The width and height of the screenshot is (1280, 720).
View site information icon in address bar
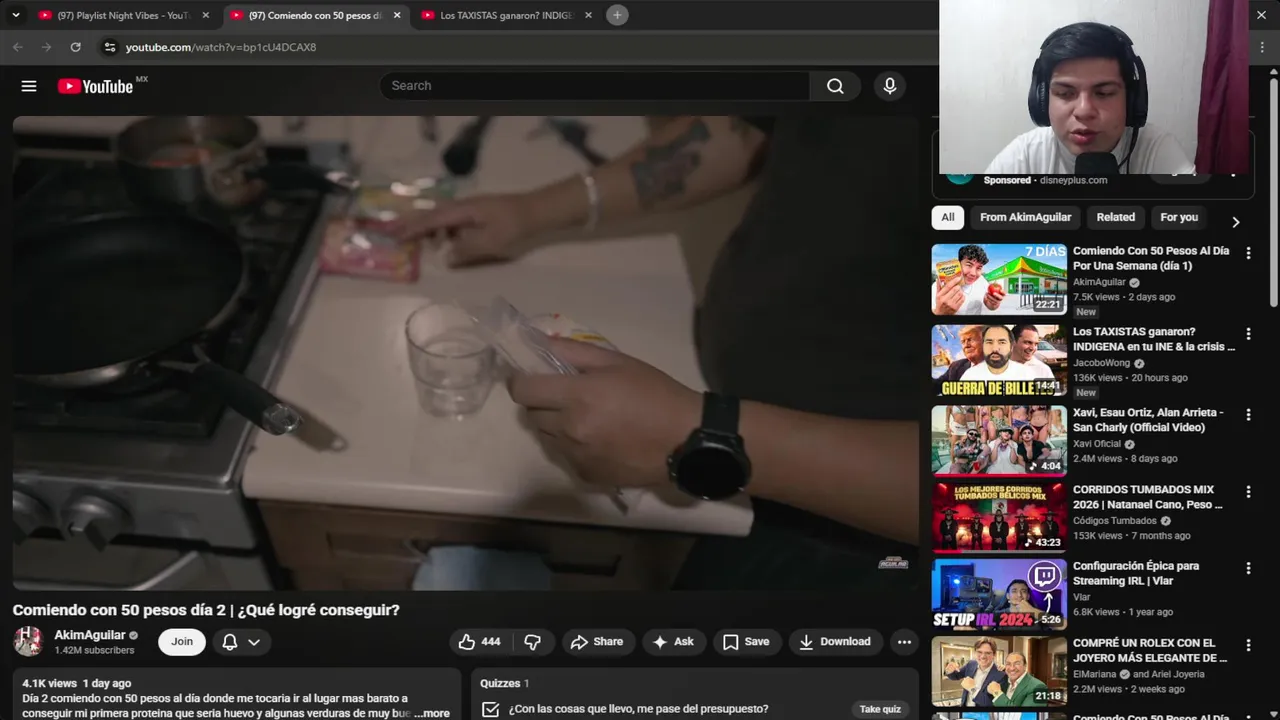tap(110, 47)
